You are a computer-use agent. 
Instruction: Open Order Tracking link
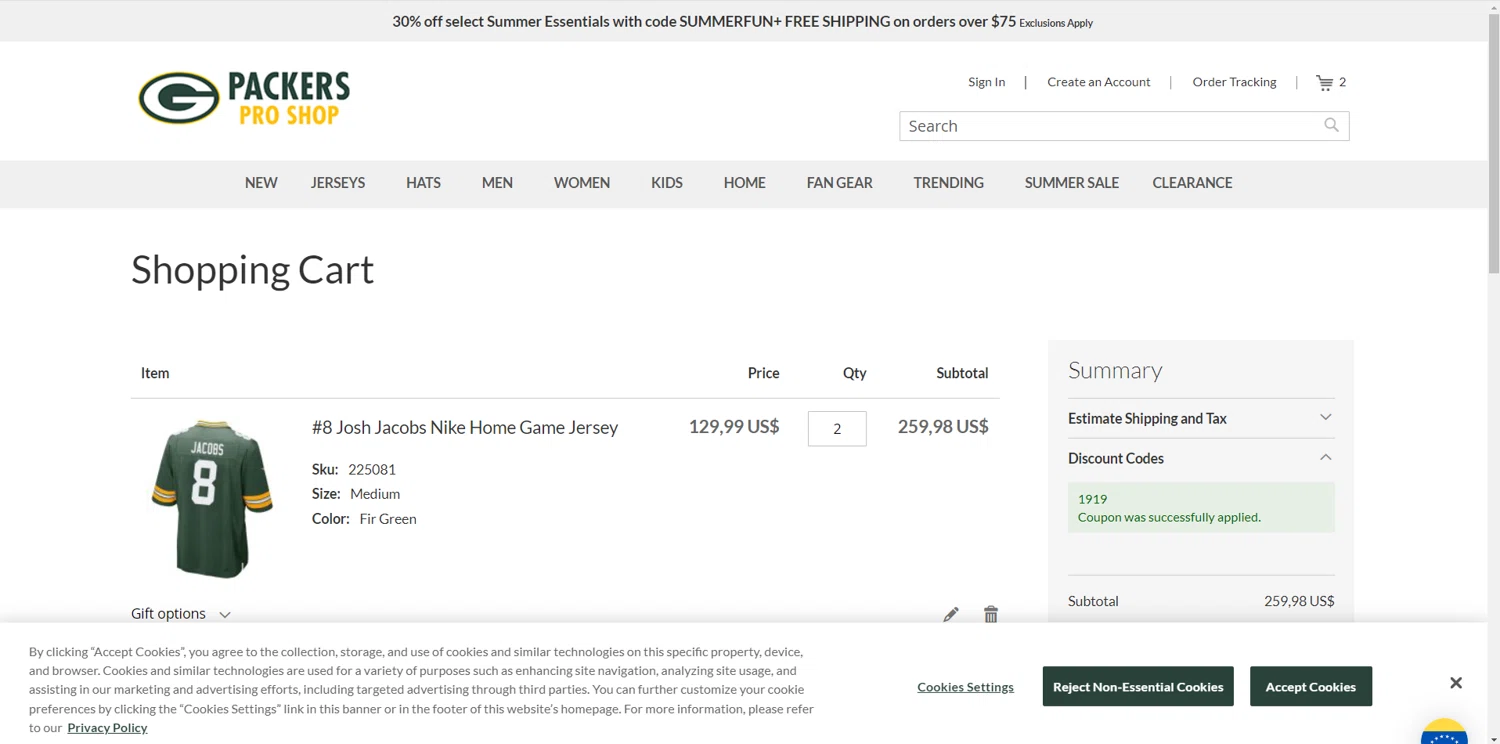point(1234,82)
